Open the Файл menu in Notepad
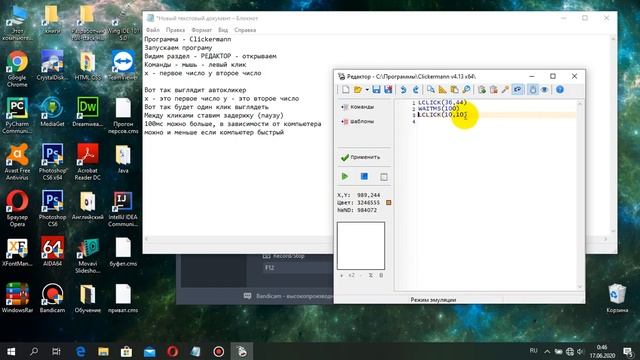Image resolution: width=640 pixels, height=360 pixels. (153, 30)
